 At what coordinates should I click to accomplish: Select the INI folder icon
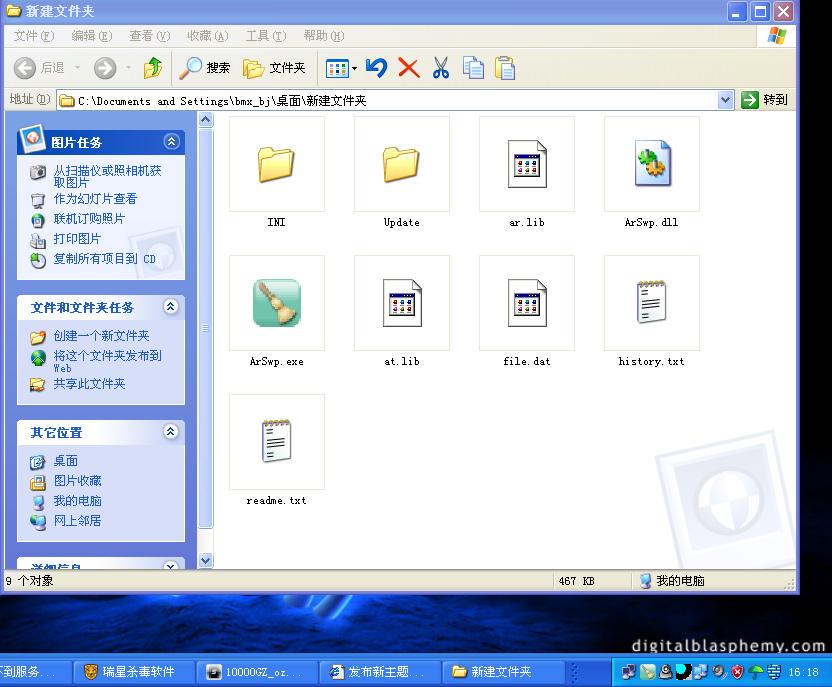tap(276, 164)
